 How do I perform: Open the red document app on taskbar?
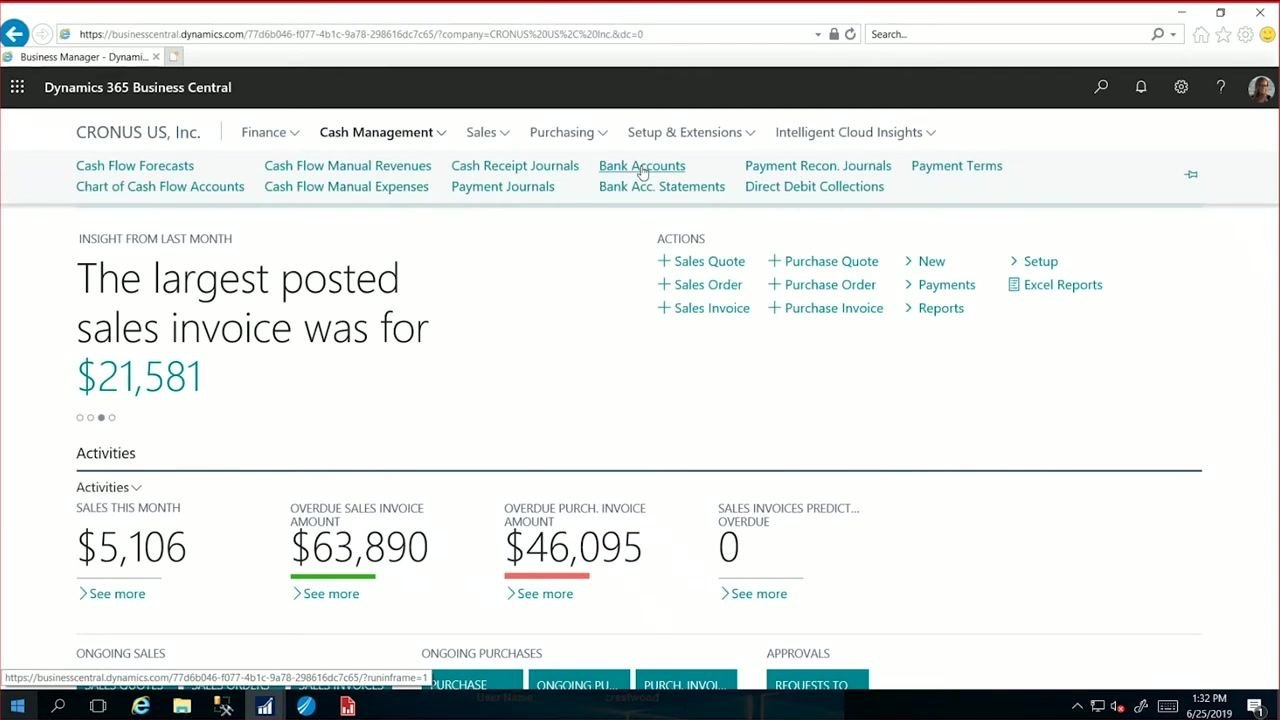point(347,707)
